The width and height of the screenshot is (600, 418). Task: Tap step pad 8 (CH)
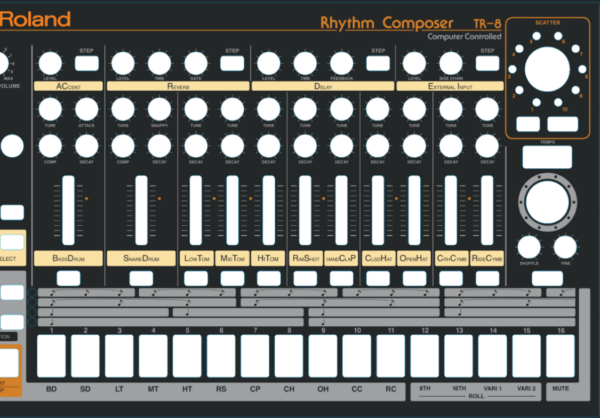click(x=289, y=356)
